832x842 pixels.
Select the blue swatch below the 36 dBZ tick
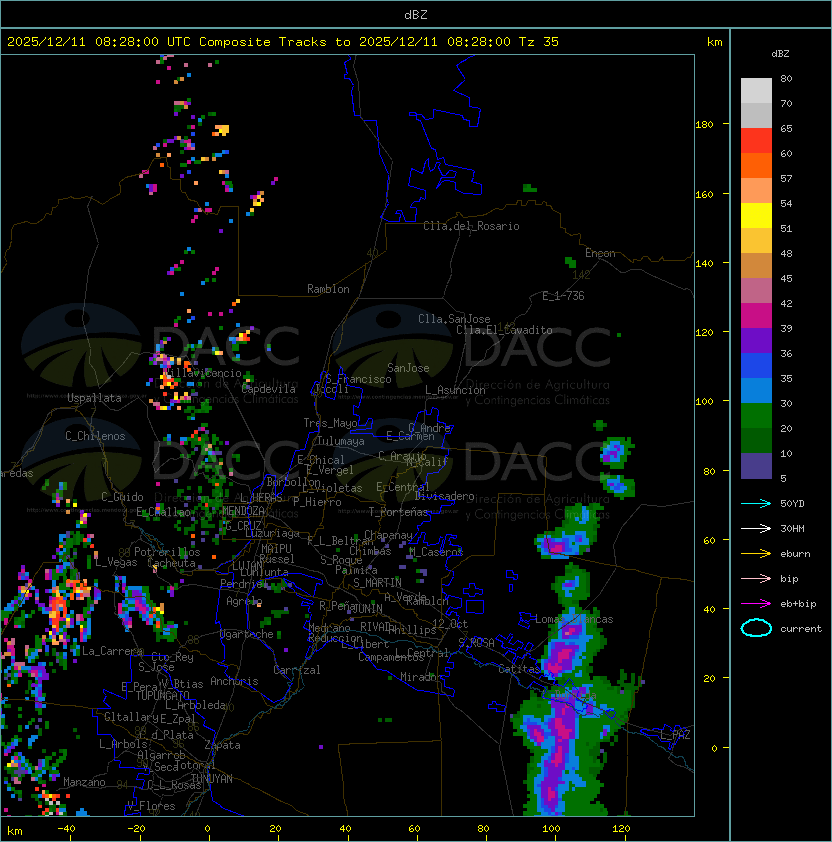pos(756,366)
